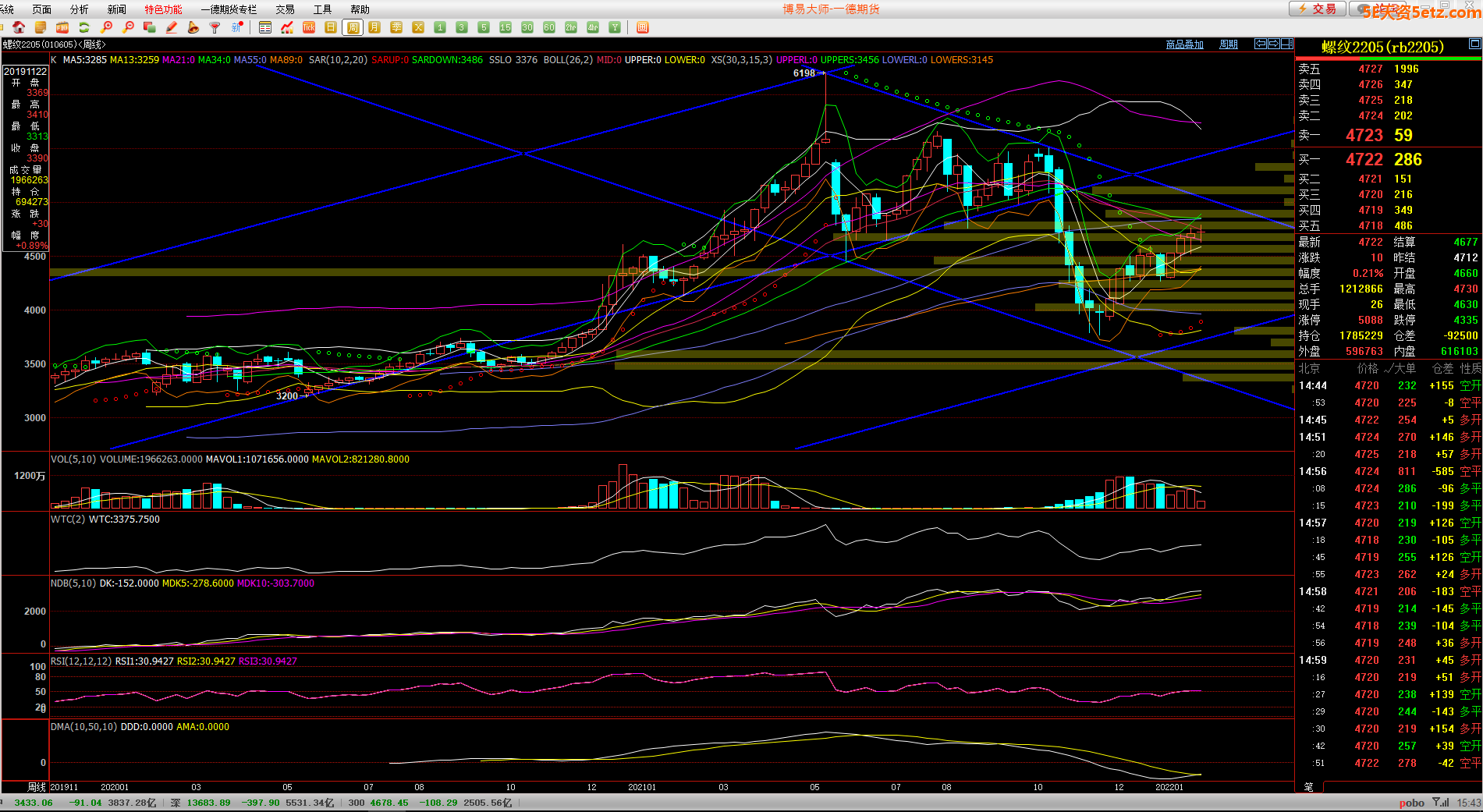
Task: Click the red home icon in toolbar
Action: point(19,27)
